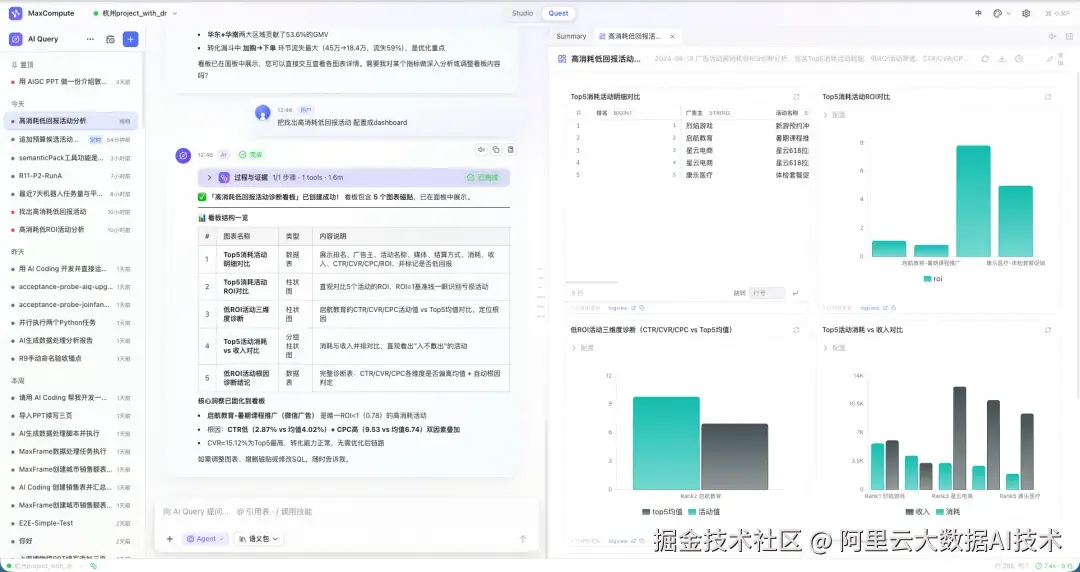Close the 高消耗低回报活 dashboard tab
The height and width of the screenshot is (572, 1080).
[672, 37]
